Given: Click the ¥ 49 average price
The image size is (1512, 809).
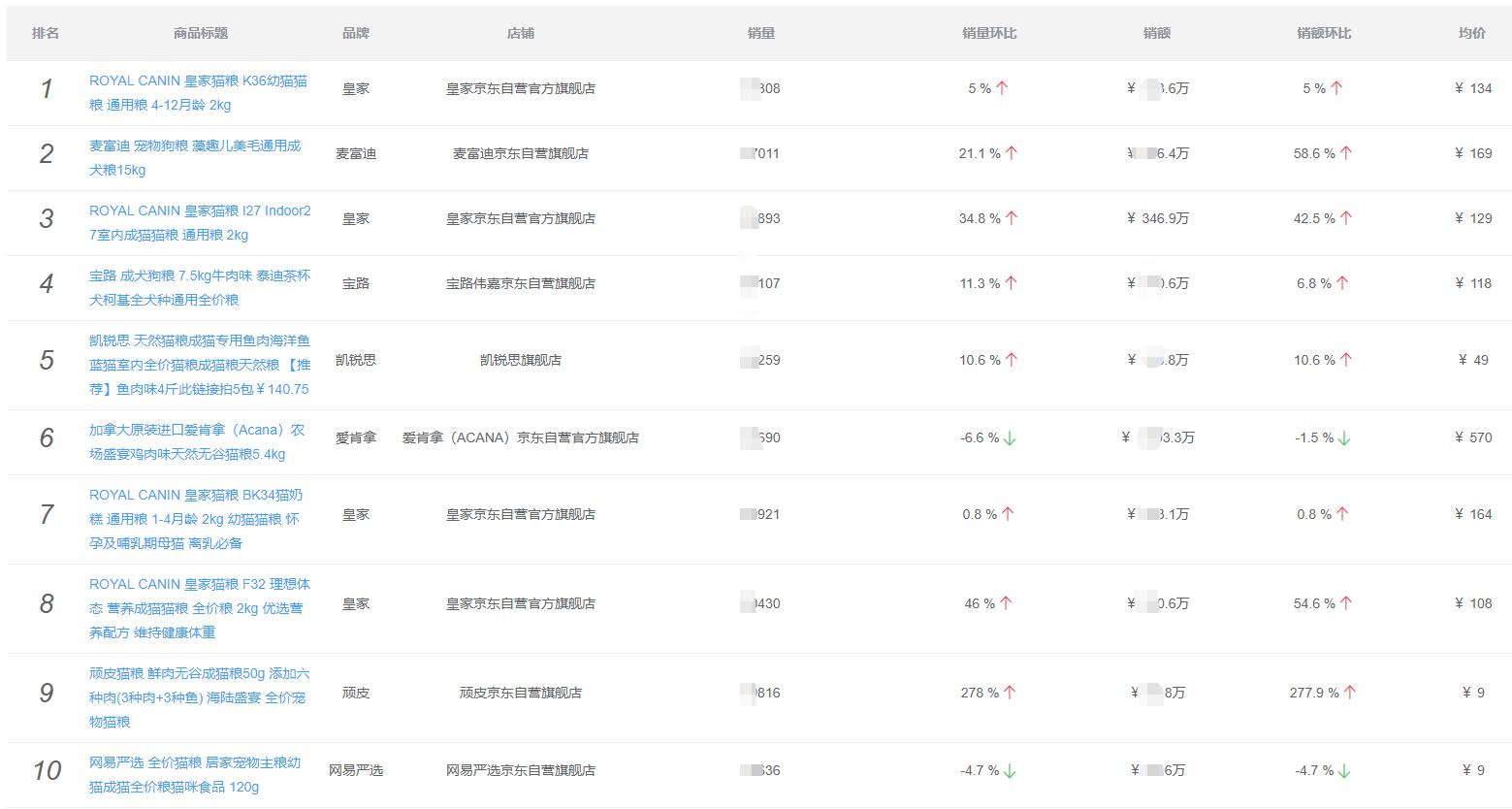Looking at the screenshot, I should 1473,360.
